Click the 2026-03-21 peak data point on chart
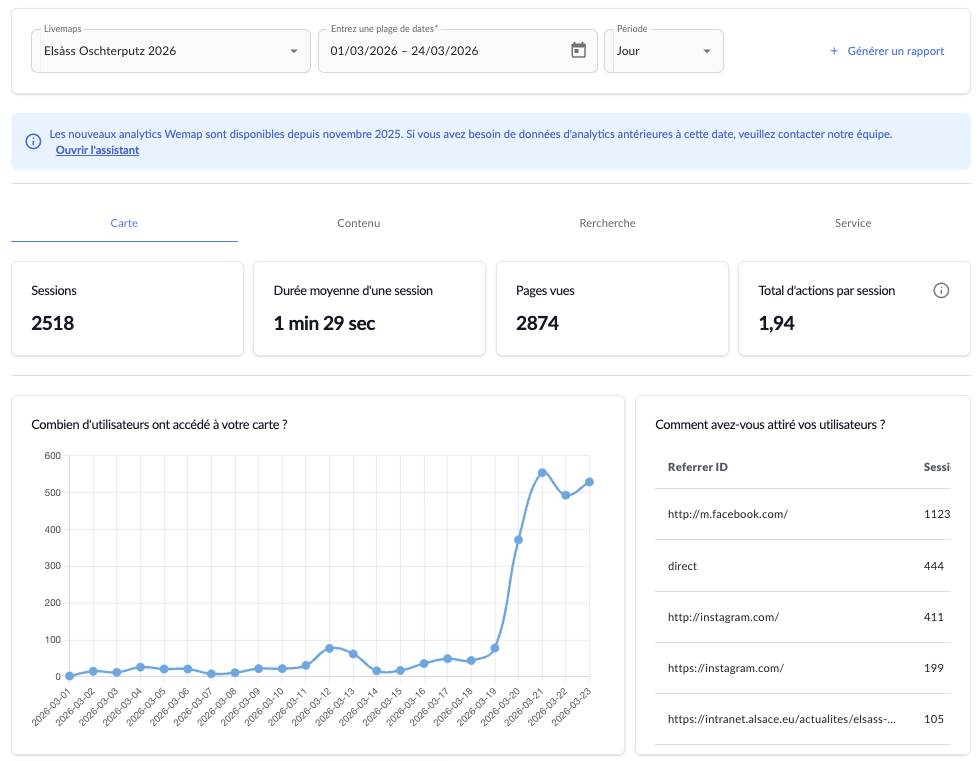 point(542,473)
